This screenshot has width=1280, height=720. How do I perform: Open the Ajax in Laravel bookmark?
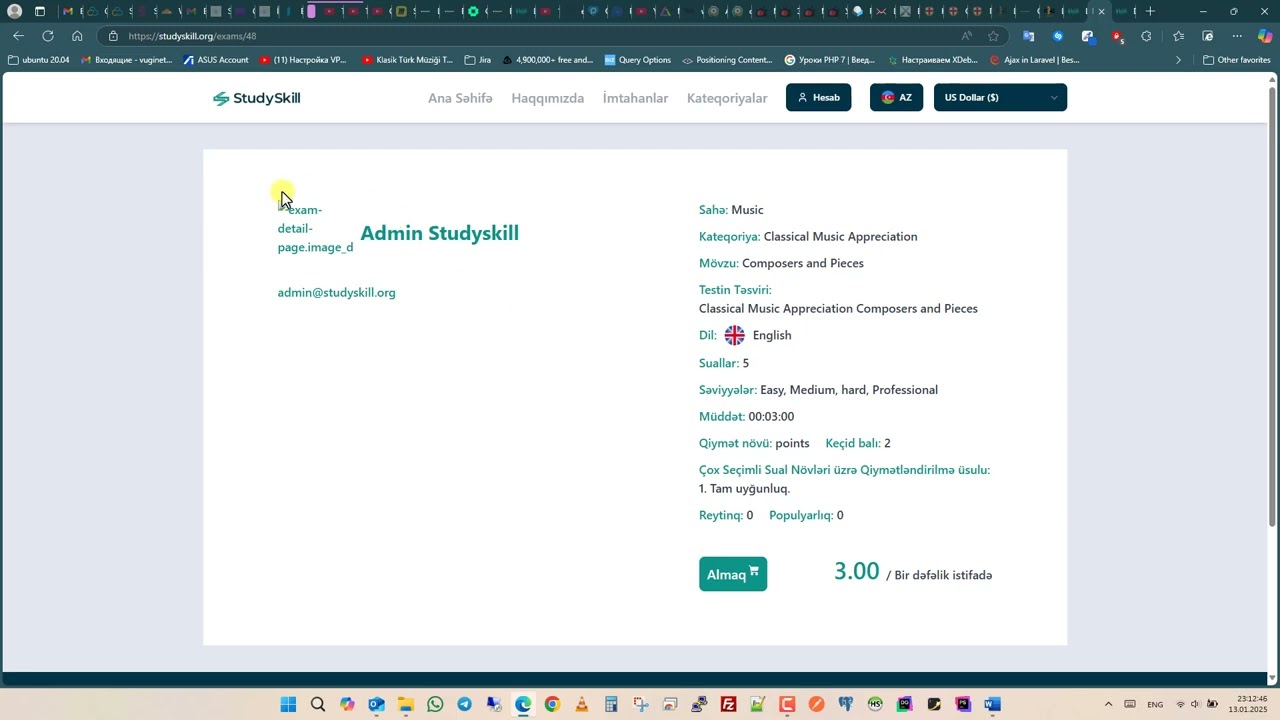[1034, 60]
